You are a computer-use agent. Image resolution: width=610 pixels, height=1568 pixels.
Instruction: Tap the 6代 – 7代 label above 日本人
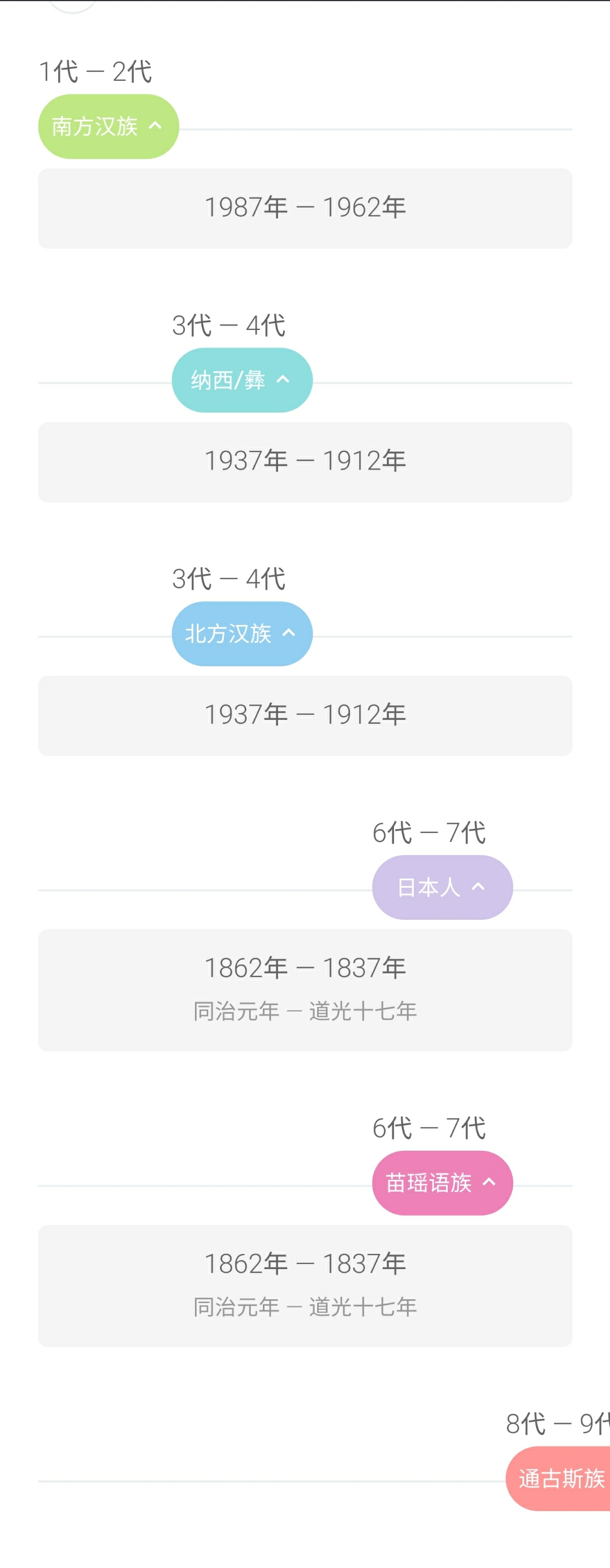[x=429, y=833]
